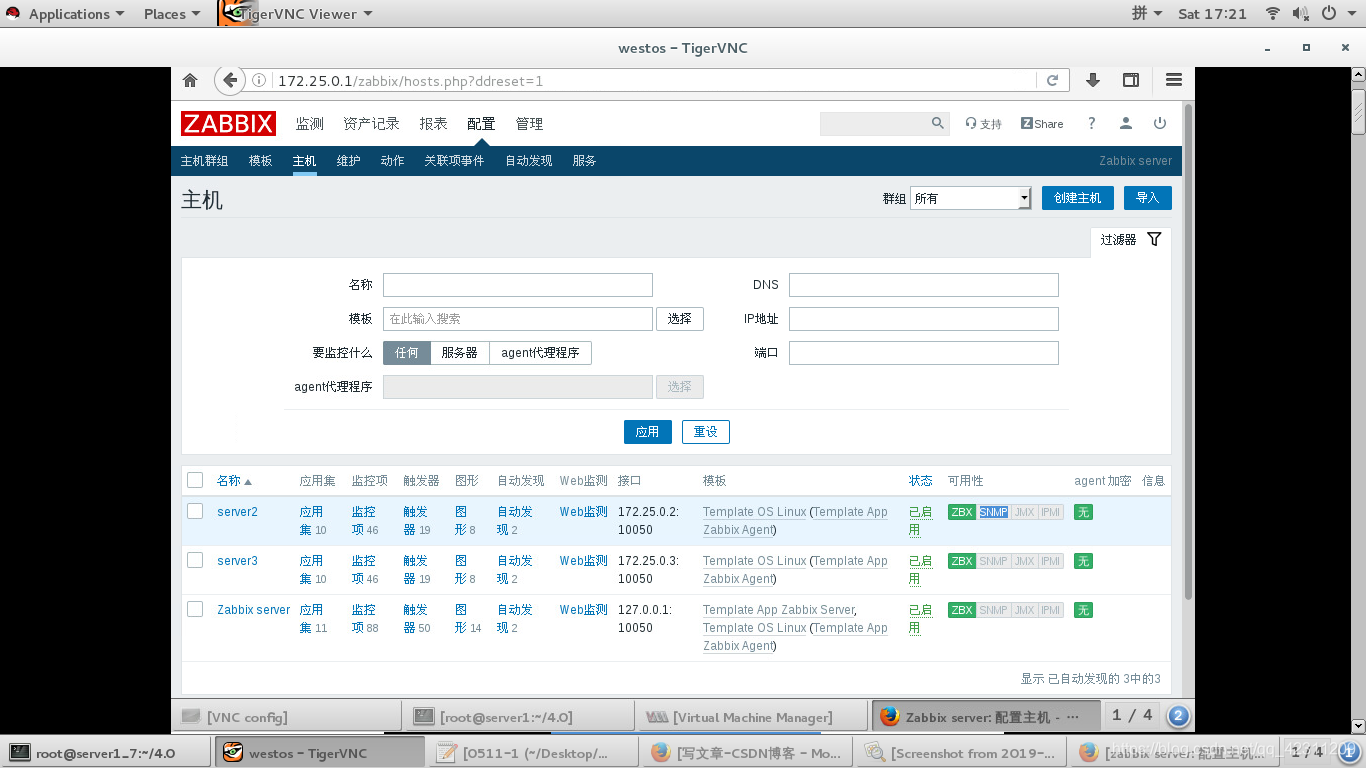Click the Zabbix search magnifier icon

click(x=938, y=123)
